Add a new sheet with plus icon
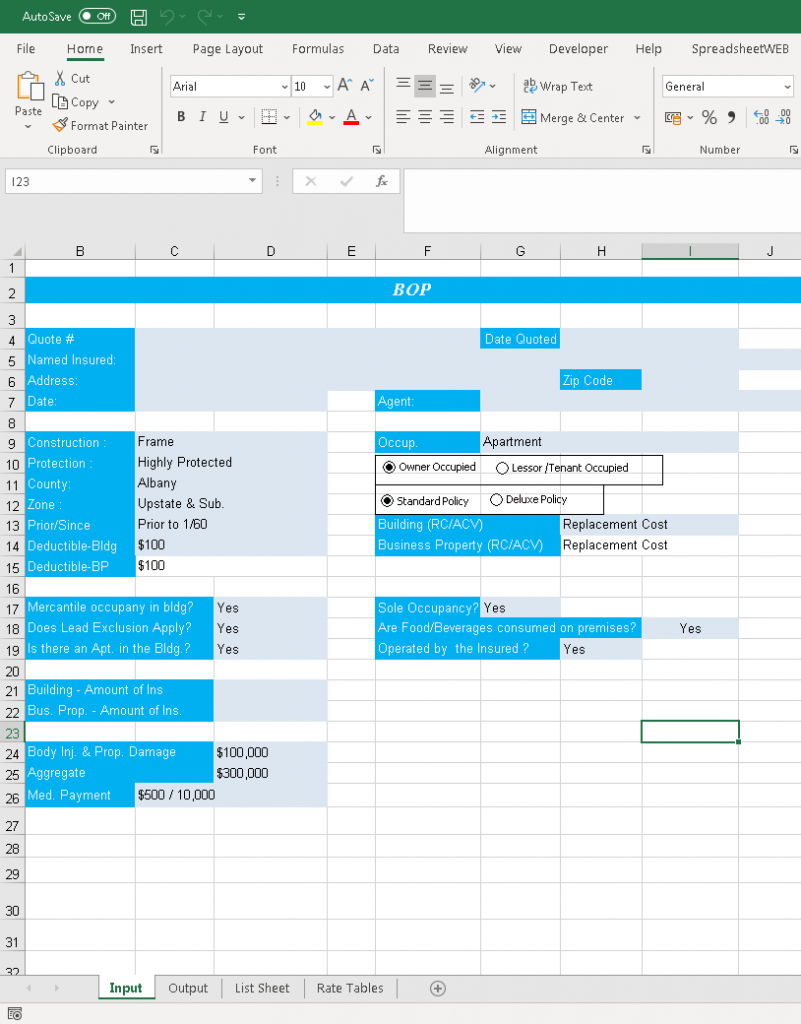The height and width of the screenshot is (1024, 801). tap(437, 988)
